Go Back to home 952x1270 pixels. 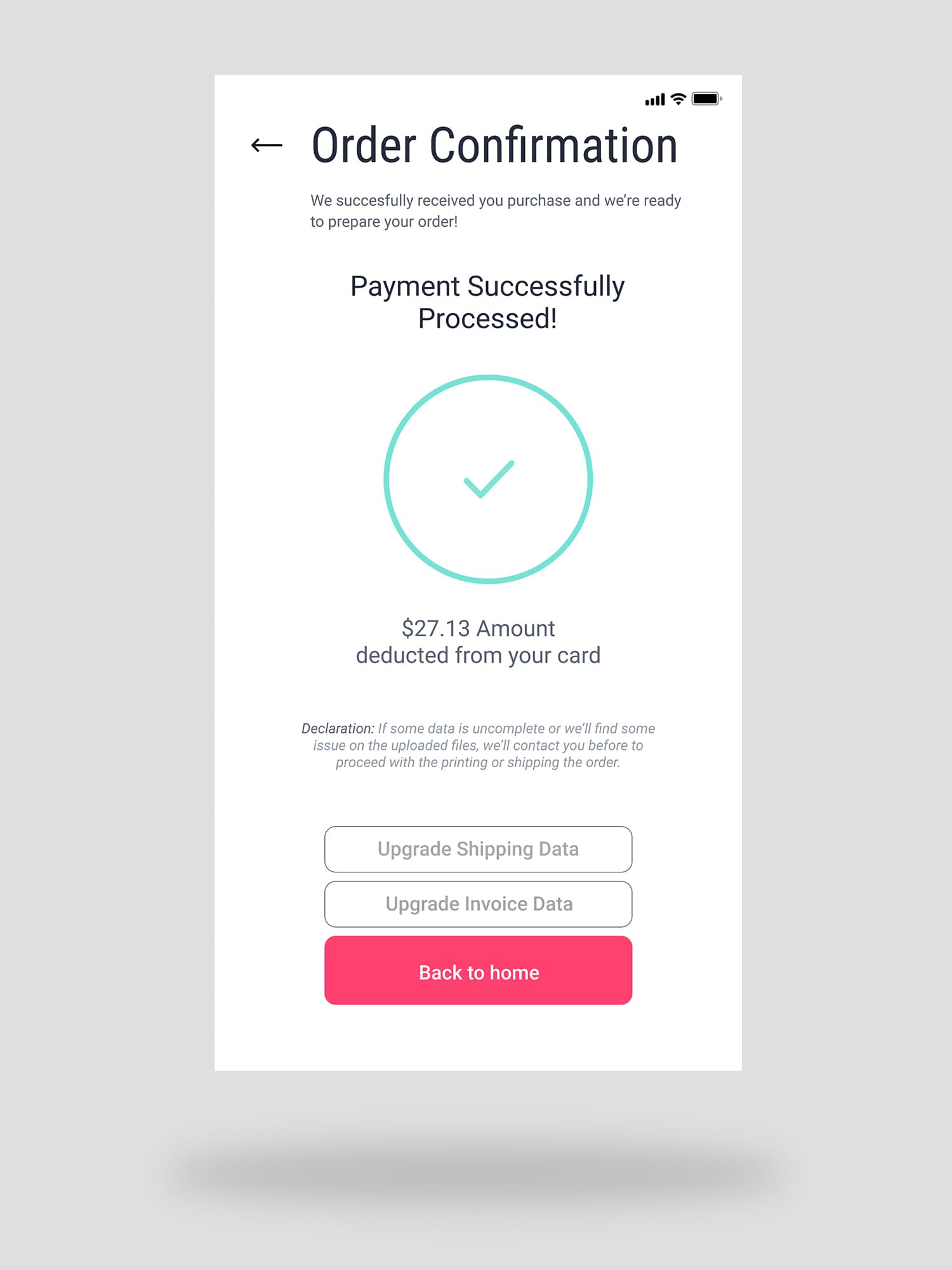click(x=478, y=970)
